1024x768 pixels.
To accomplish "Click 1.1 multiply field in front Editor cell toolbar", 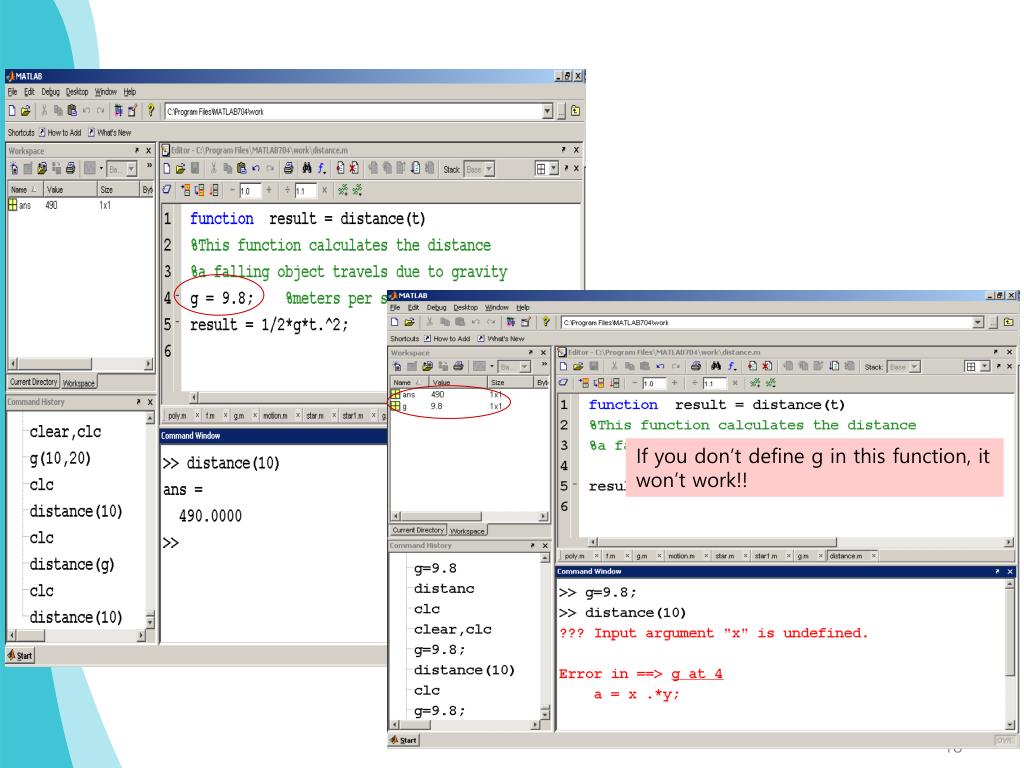I will pyautogui.click(x=715, y=383).
